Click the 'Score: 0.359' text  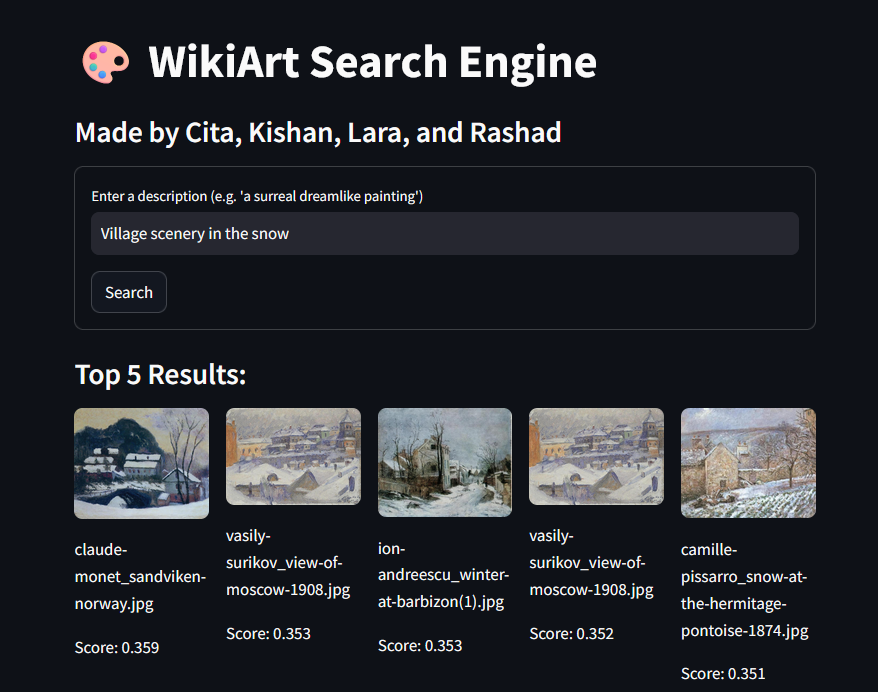pos(116,648)
